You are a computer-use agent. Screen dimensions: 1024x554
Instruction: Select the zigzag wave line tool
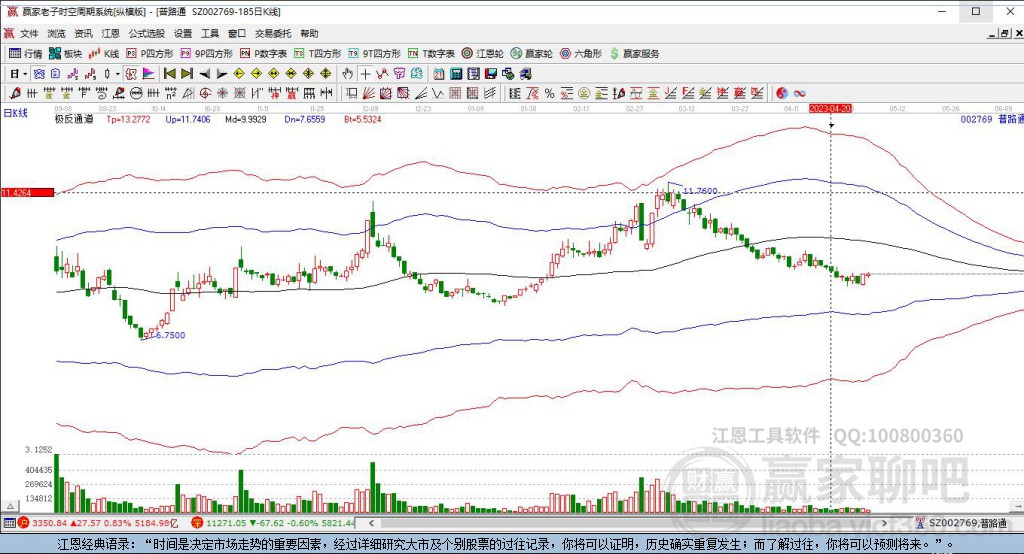pyautogui.click(x=438, y=93)
